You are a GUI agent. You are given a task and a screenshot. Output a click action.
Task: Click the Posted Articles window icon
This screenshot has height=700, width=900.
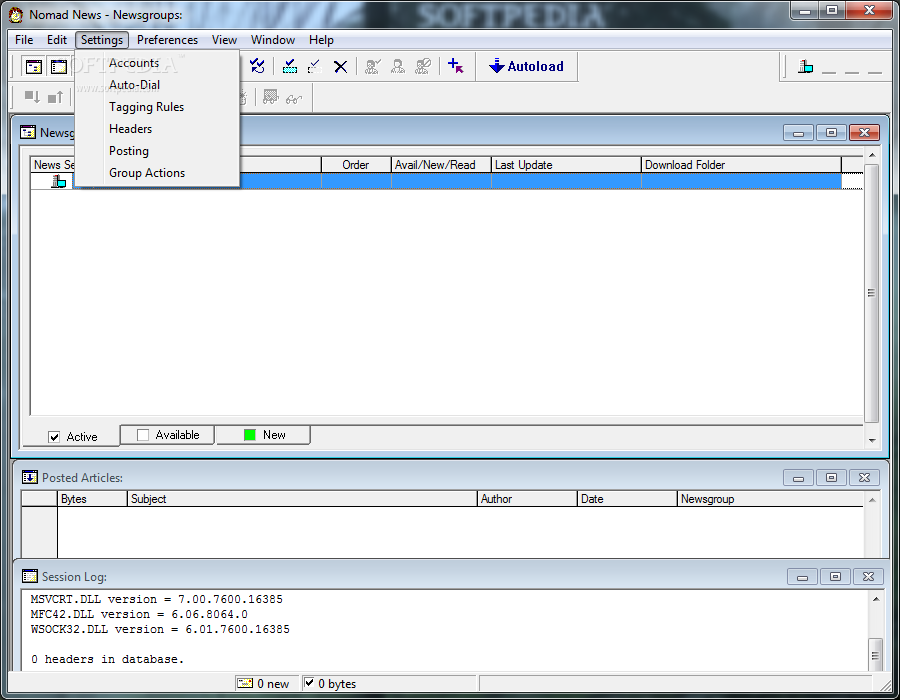tap(29, 477)
